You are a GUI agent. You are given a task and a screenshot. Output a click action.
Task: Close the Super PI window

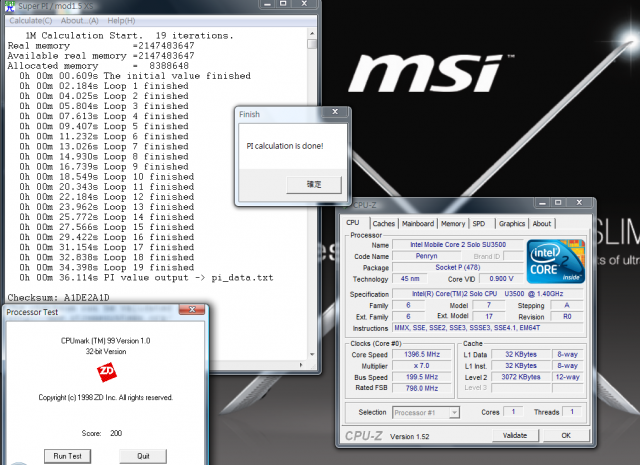[304, 4]
